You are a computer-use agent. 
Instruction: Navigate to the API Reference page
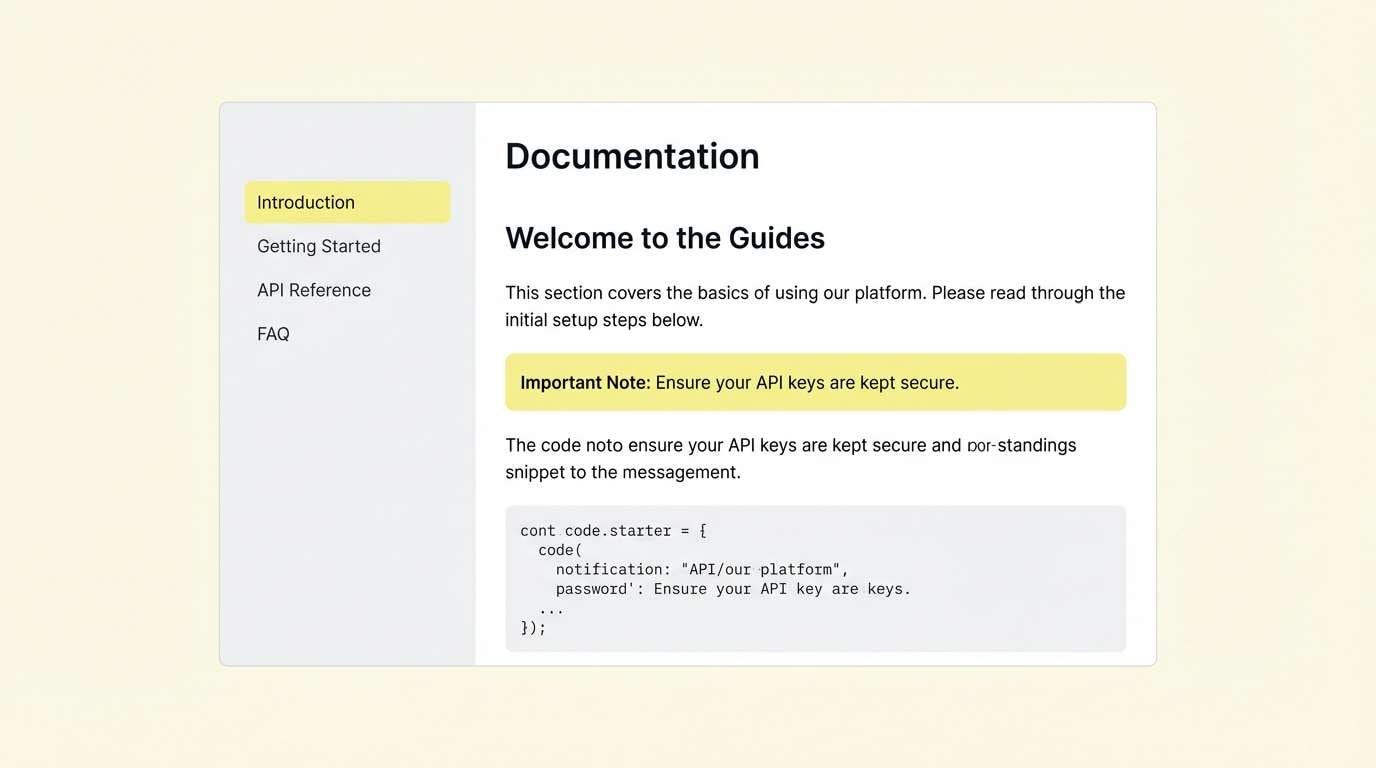(x=314, y=290)
